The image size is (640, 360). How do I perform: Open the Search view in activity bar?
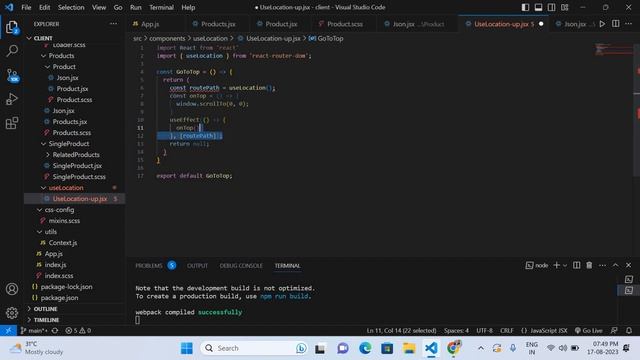coord(12,51)
